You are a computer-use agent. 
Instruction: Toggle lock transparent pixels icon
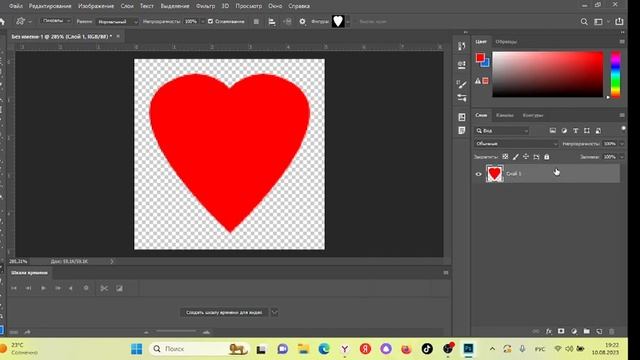click(505, 157)
